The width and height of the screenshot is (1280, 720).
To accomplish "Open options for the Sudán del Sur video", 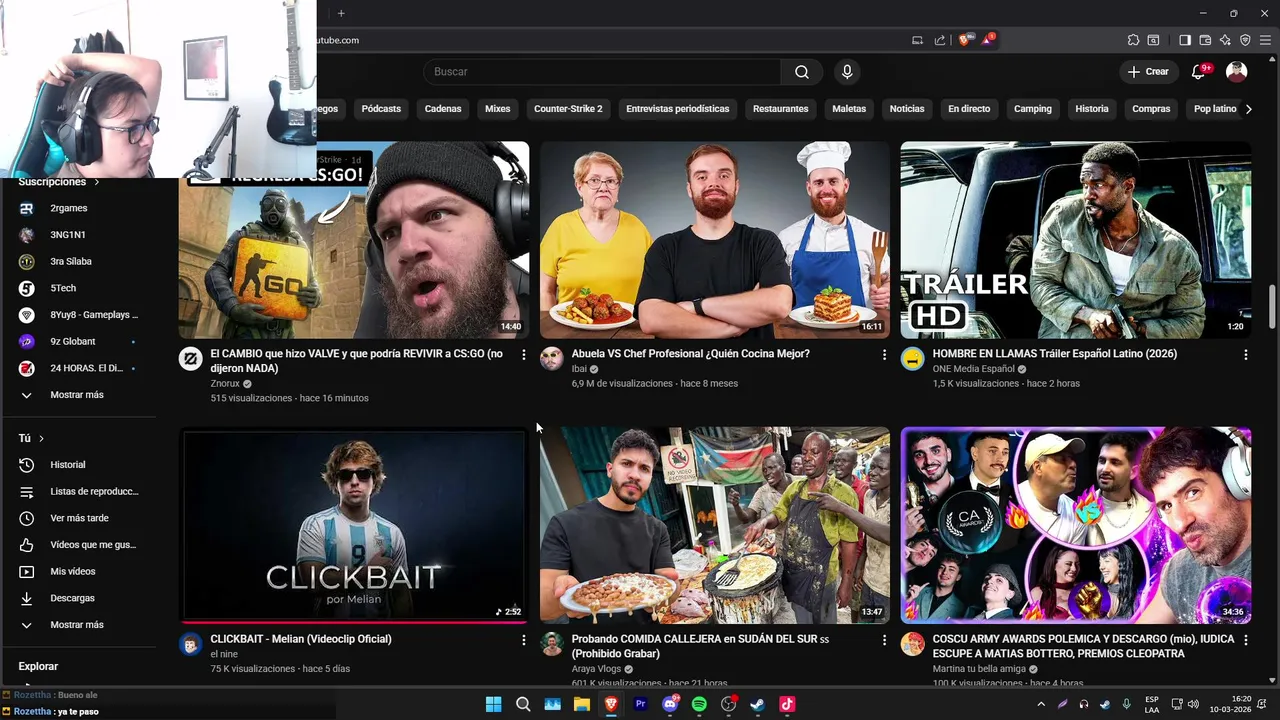I will 884,640.
